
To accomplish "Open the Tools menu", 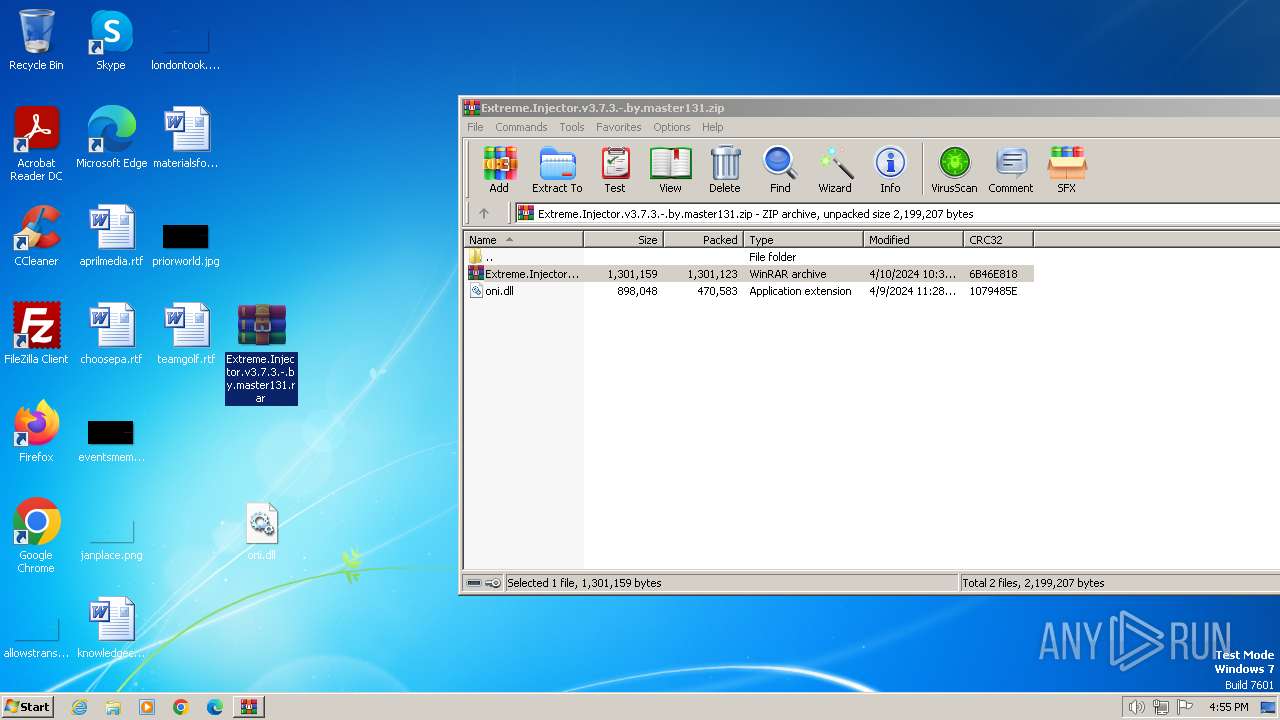I will pos(572,127).
